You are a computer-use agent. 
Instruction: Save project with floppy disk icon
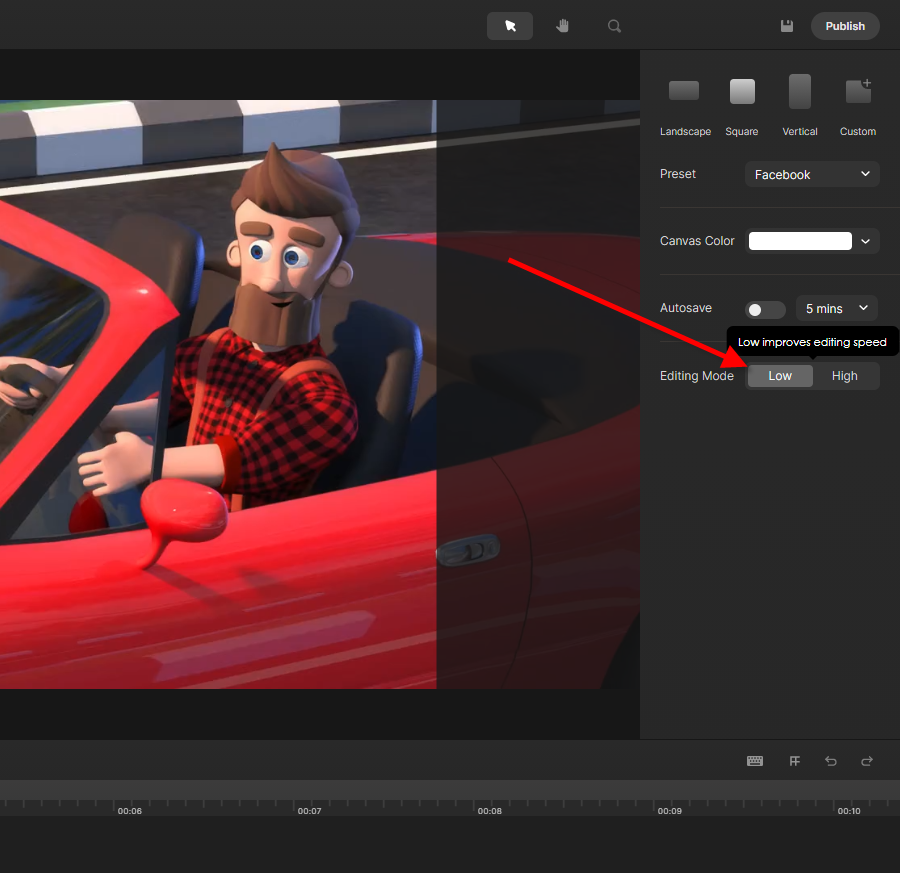click(x=787, y=26)
